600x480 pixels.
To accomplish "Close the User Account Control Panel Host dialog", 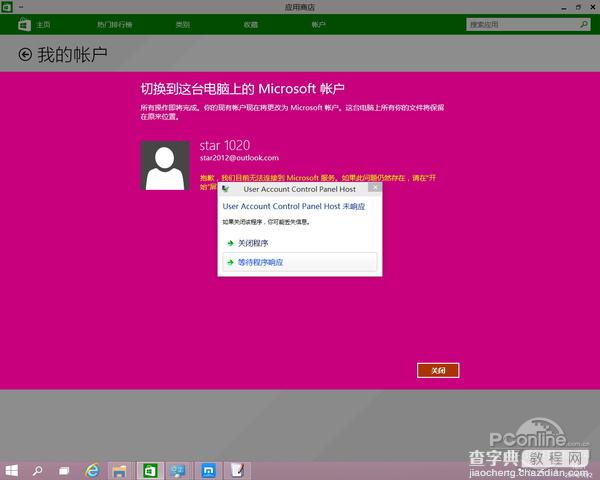I will [x=375, y=188].
